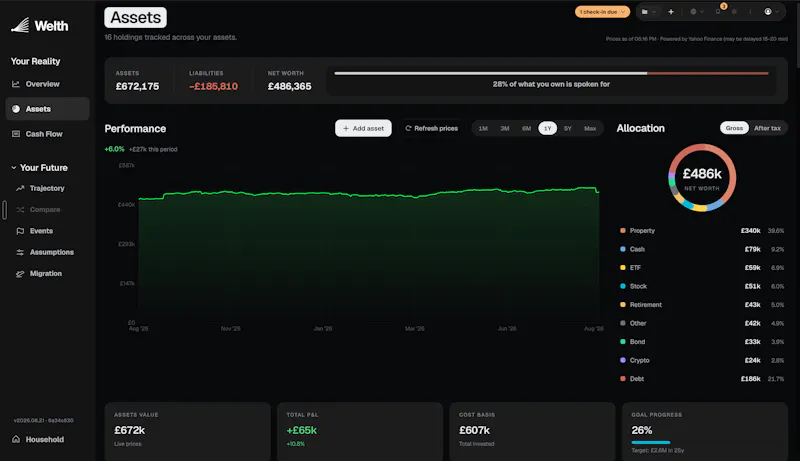Click the +6.0% period change text
Screen dimensions: 800x461
tap(114, 149)
